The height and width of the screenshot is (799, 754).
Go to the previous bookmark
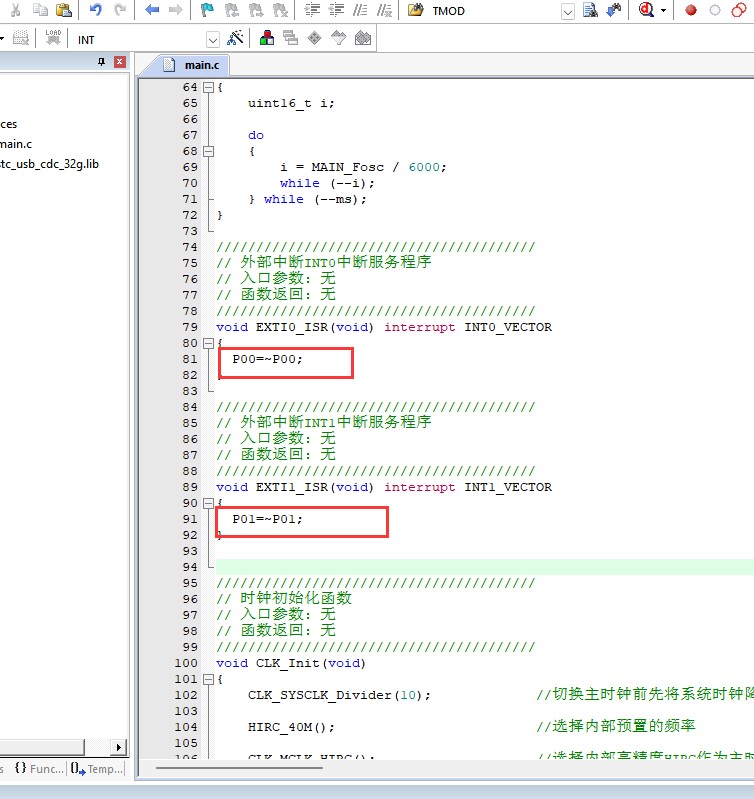pos(232,10)
